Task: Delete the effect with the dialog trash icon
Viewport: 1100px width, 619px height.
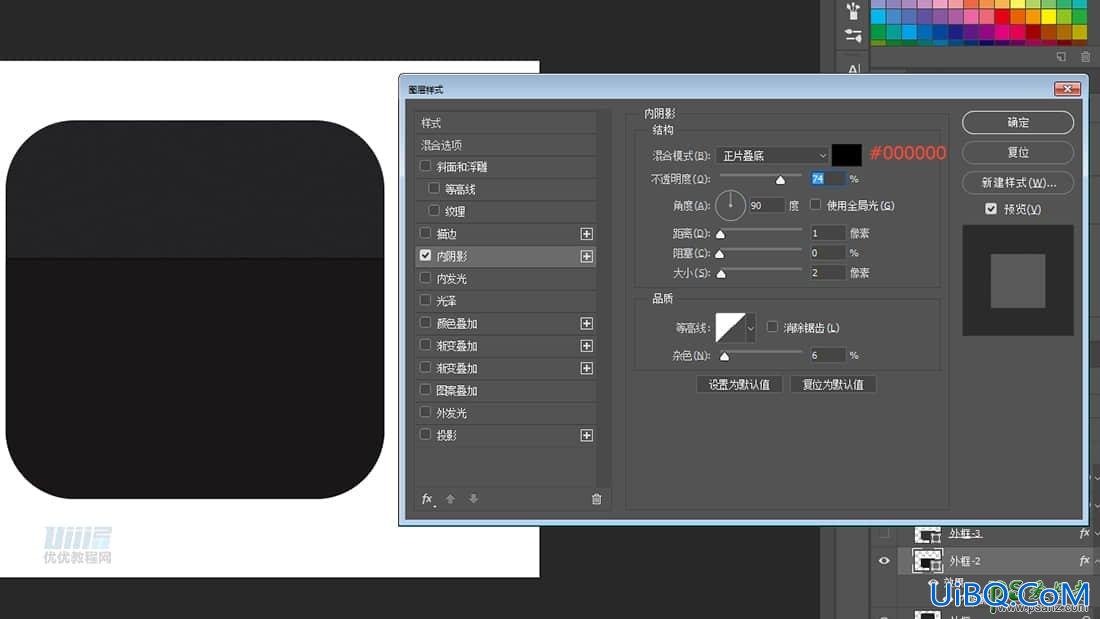Action: click(596, 499)
